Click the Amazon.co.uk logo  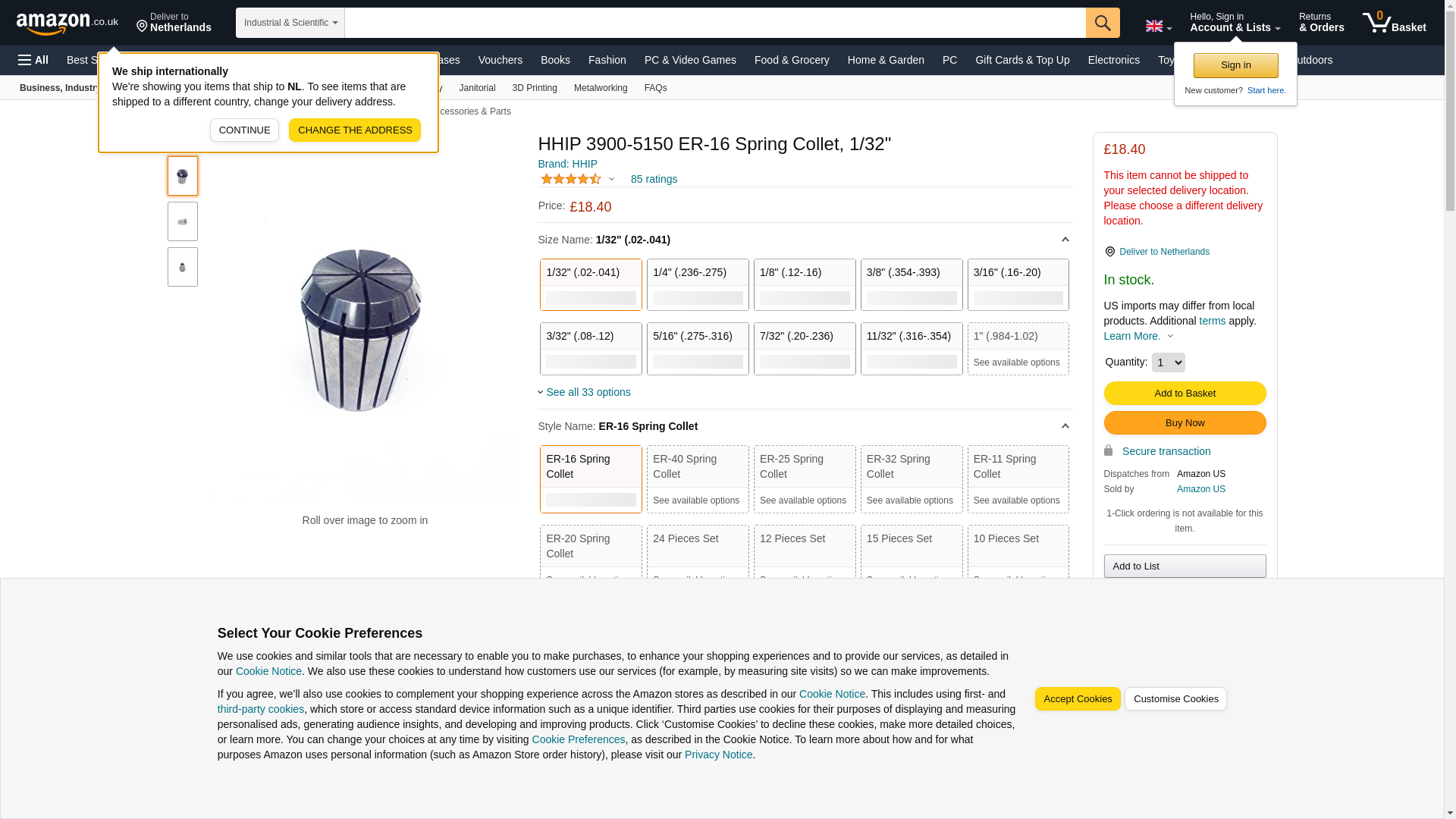(67, 24)
